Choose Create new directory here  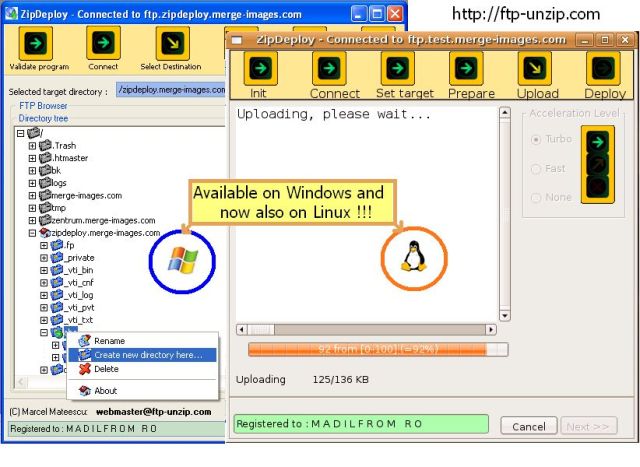(142, 355)
